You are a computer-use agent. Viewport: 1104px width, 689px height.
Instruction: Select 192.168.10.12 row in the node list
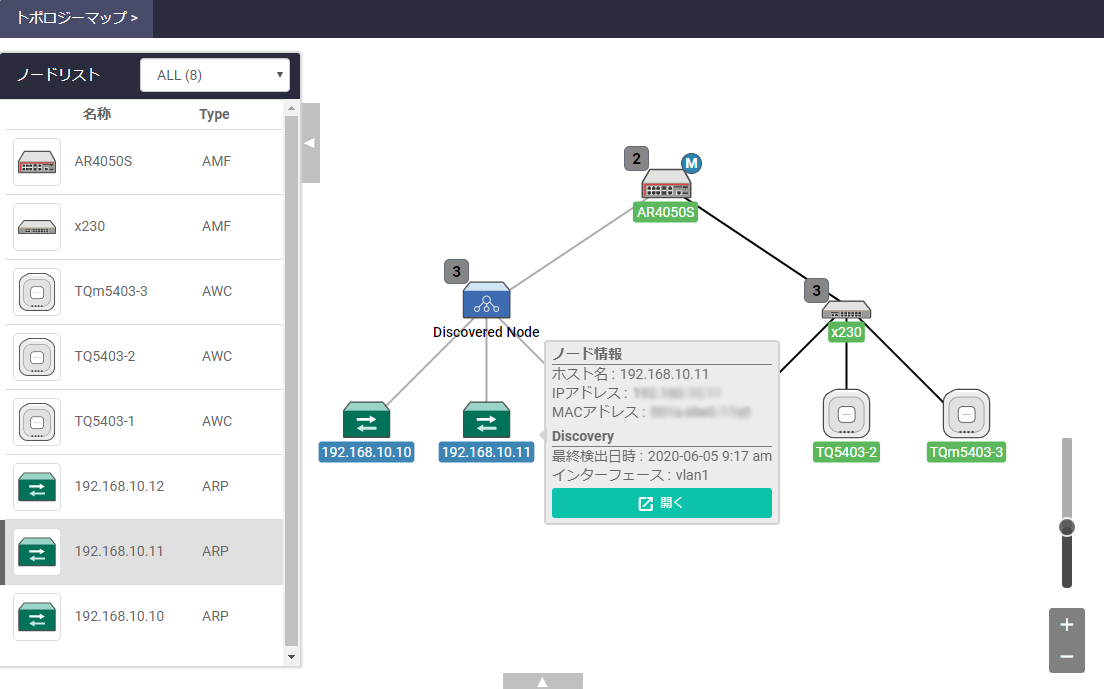coord(143,487)
